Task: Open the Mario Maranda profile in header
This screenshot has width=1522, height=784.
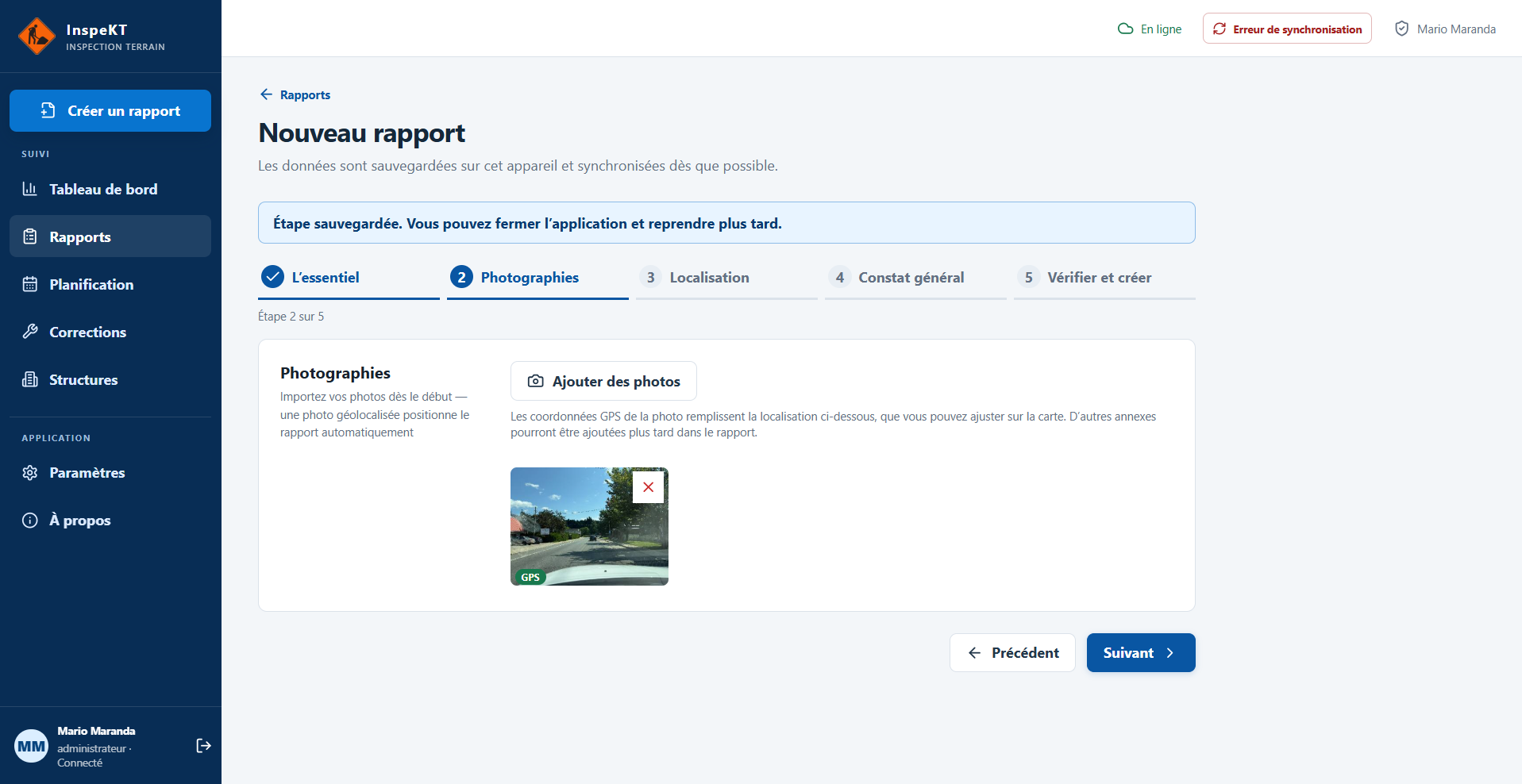Action: click(x=1445, y=29)
